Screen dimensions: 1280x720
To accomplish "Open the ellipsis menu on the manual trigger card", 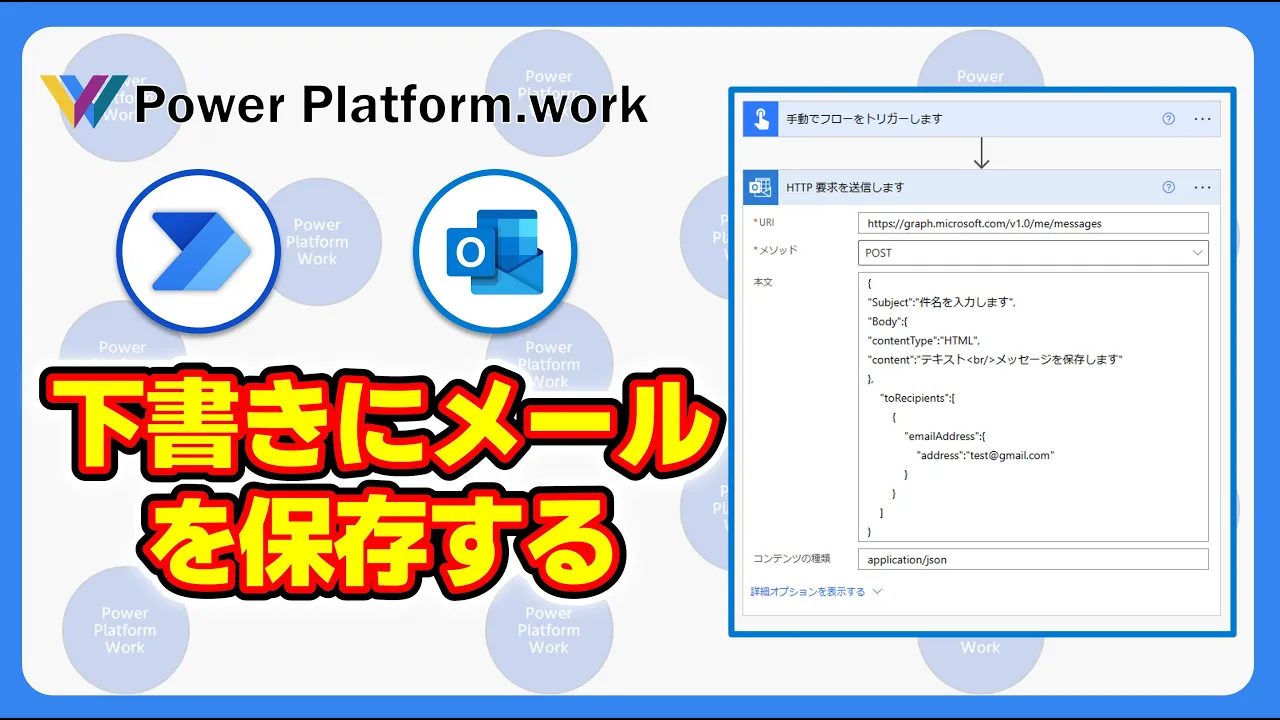I will 1202,119.
